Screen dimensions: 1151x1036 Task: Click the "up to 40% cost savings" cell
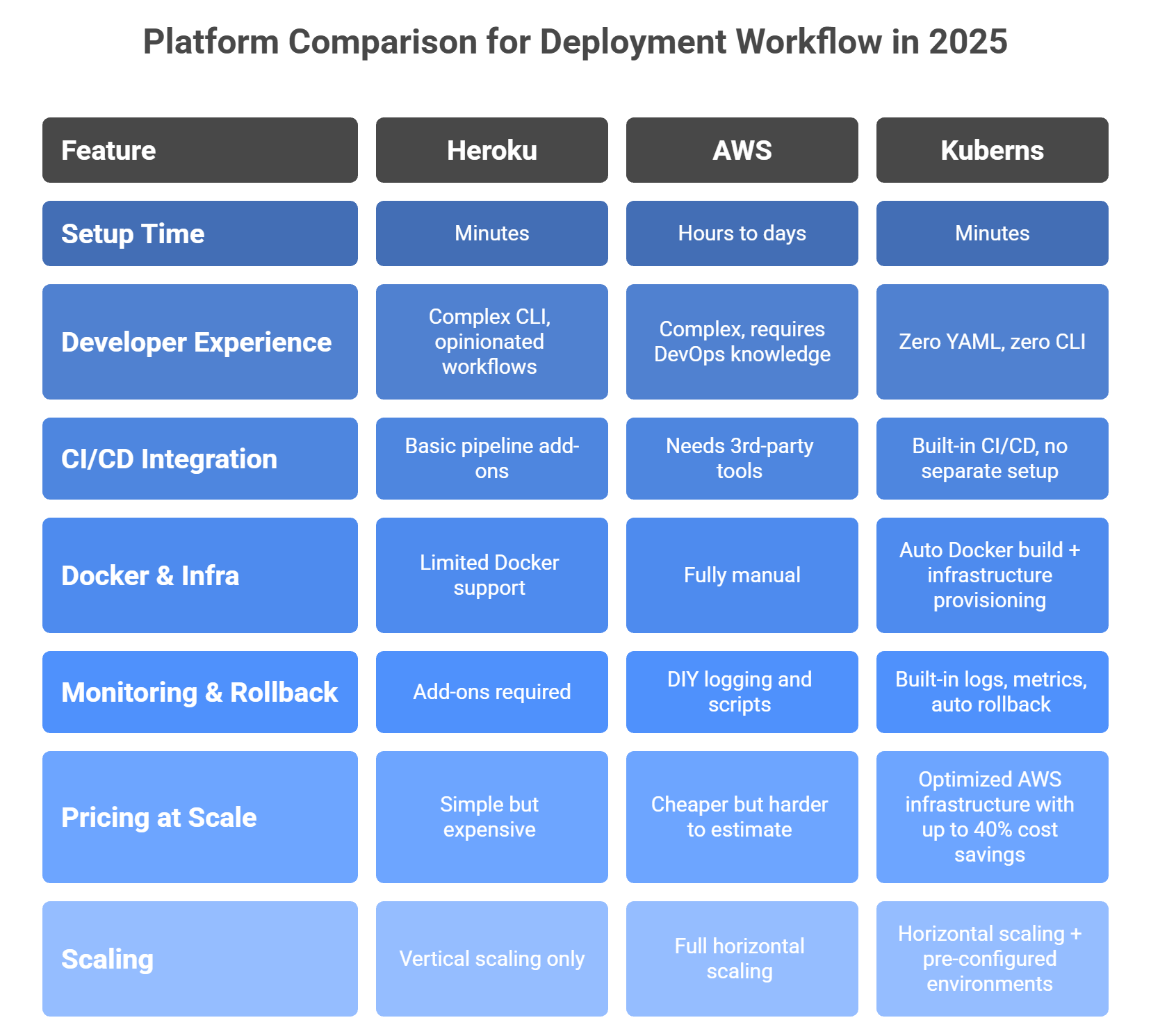point(993,817)
